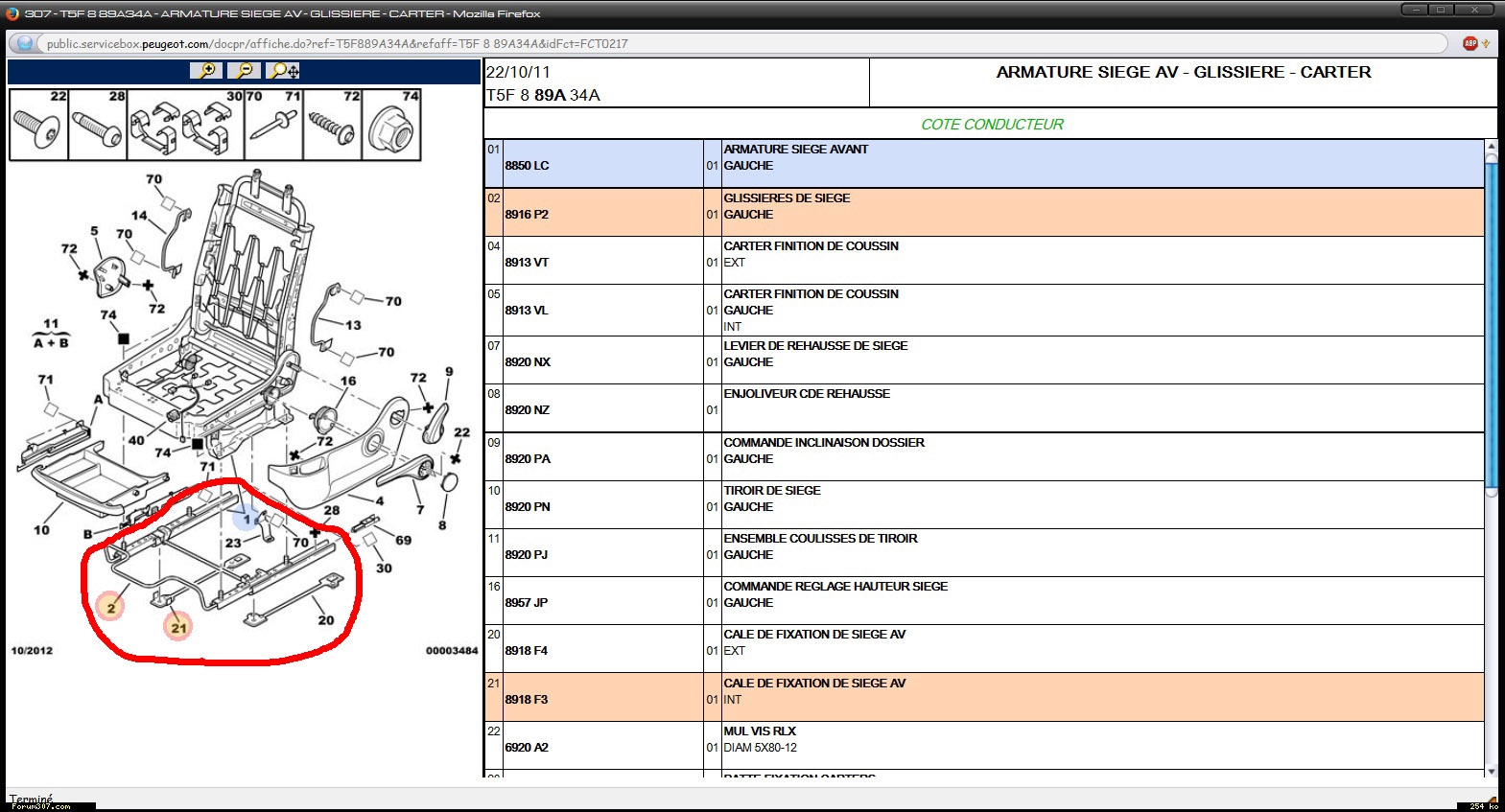Click the orange callout number 21 in diagram
Image resolution: width=1505 pixels, height=812 pixels.
(x=178, y=628)
